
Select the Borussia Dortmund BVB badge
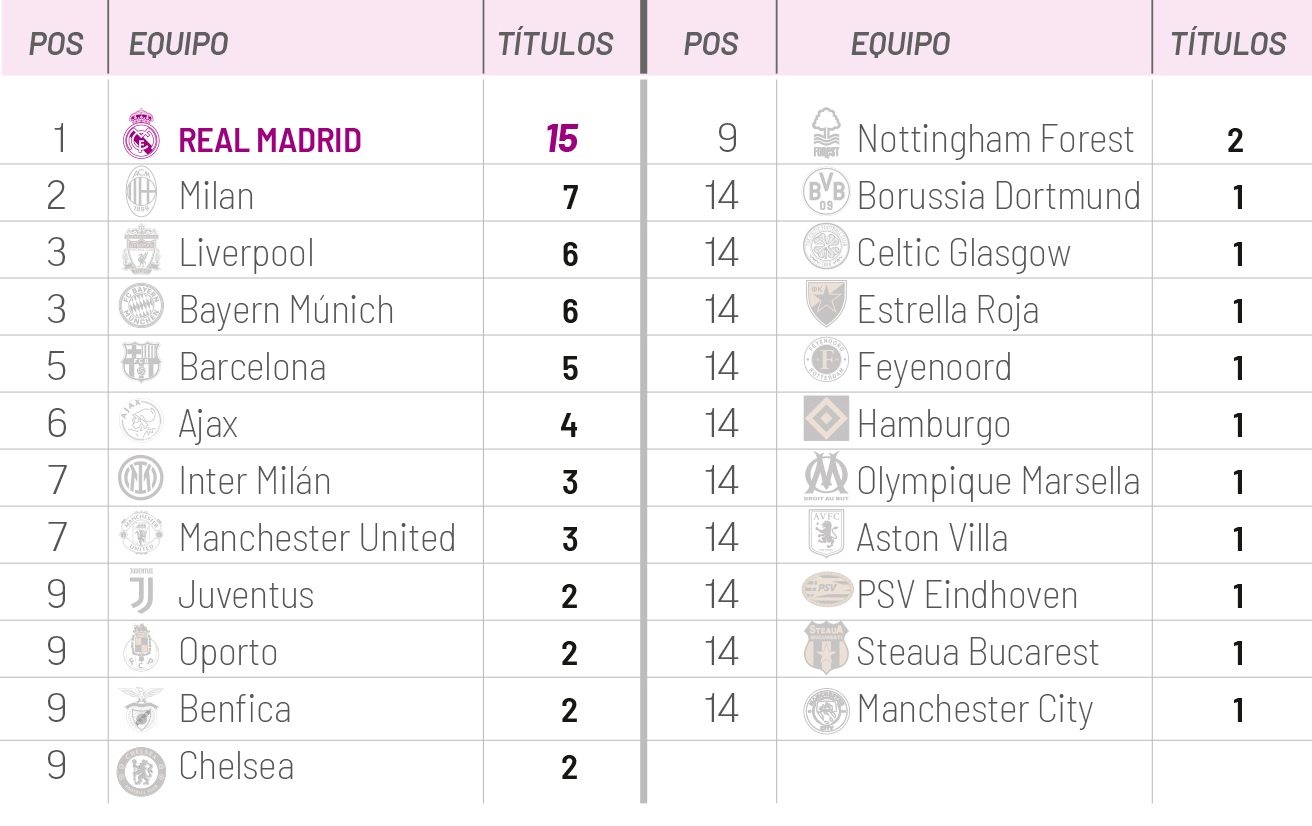click(826, 192)
